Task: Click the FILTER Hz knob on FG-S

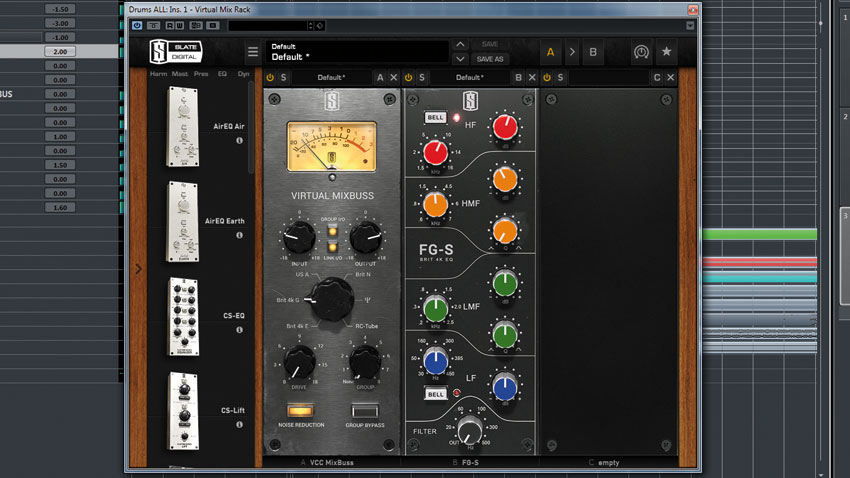Action: coord(470,431)
